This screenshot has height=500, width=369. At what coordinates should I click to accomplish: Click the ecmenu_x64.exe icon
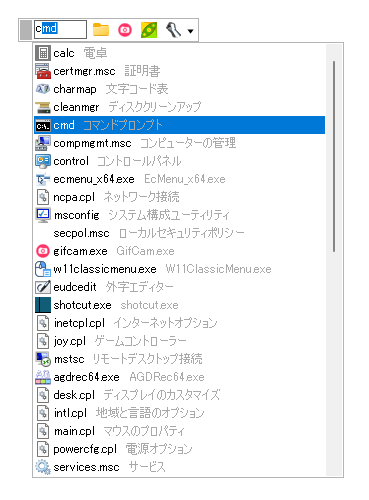43,179
